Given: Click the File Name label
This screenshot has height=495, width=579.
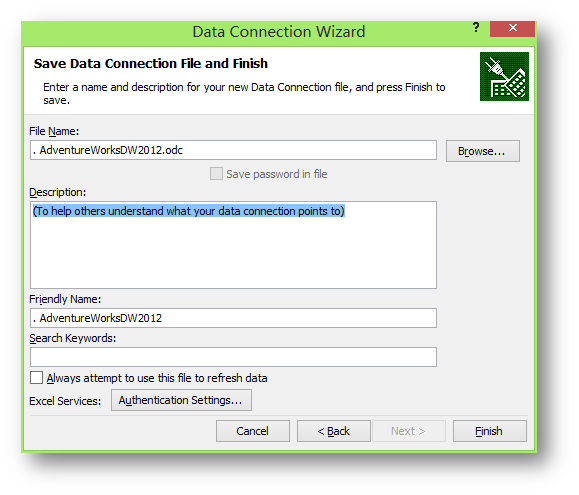Looking at the screenshot, I should click(54, 131).
